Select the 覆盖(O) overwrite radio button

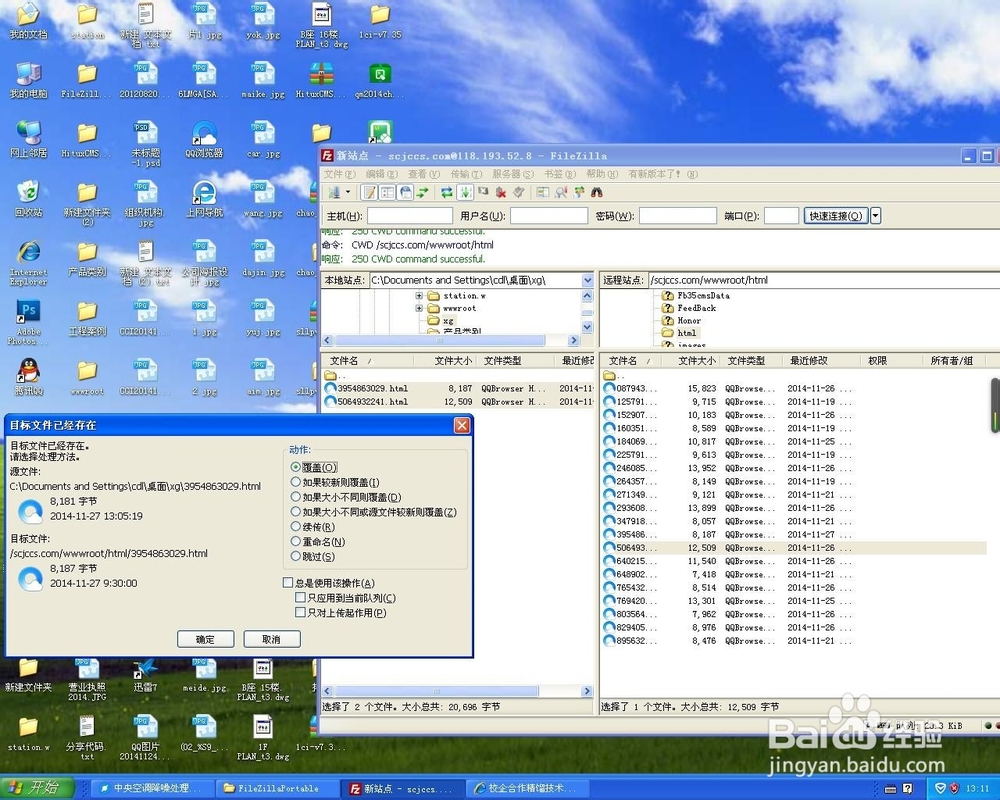295,467
